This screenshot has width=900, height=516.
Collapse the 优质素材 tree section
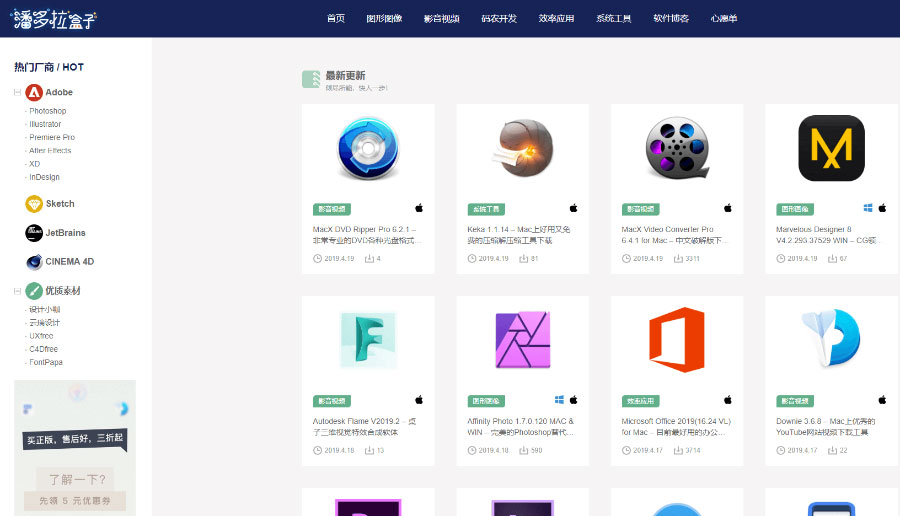17,291
